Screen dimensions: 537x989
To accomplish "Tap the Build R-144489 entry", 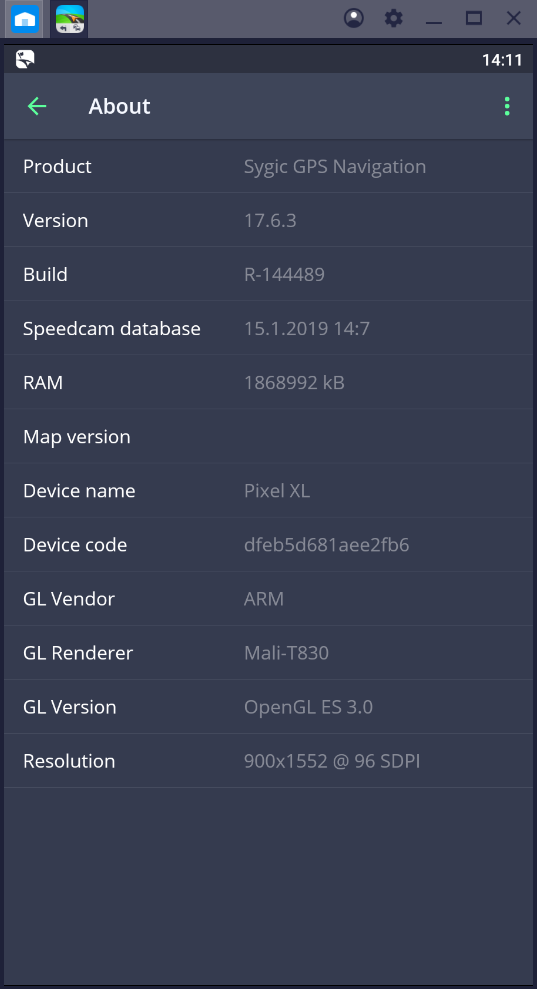I will click(269, 274).
